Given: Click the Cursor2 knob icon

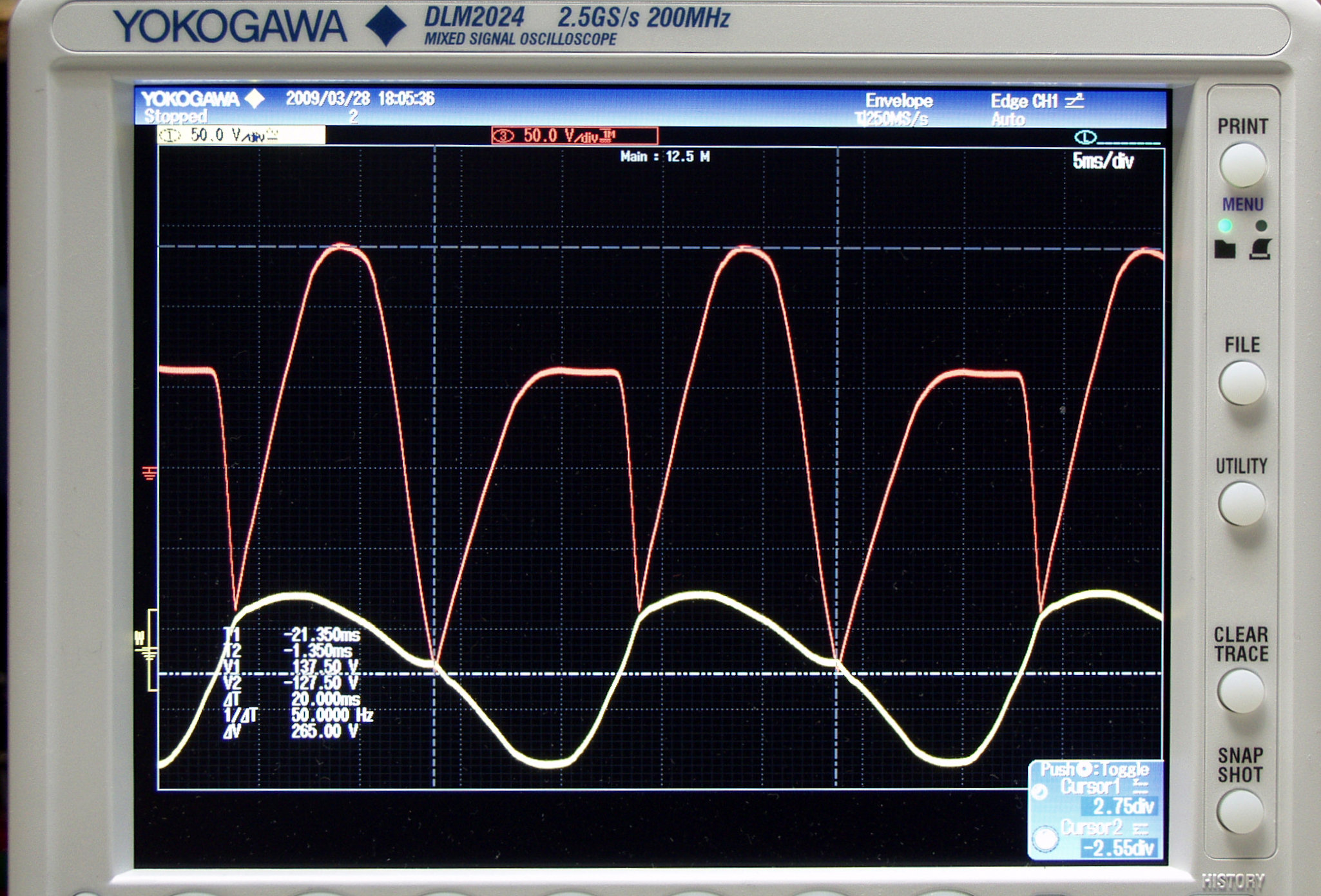Looking at the screenshot, I should click(x=1045, y=838).
